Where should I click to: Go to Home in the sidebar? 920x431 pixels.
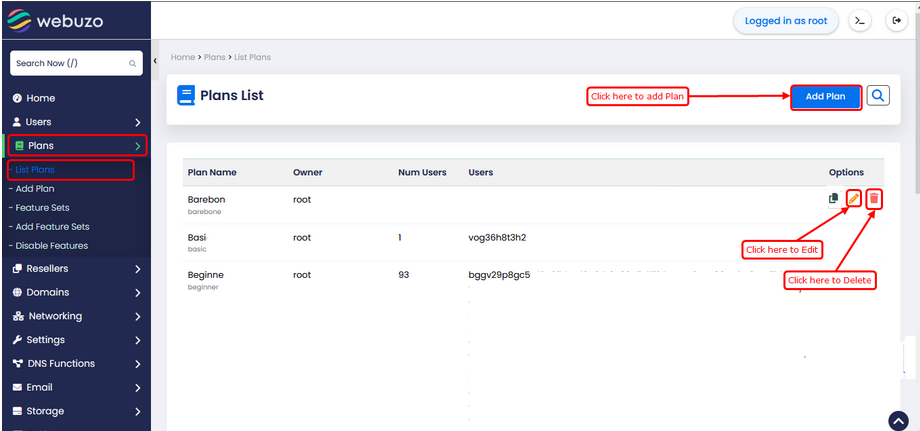(x=40, y=98)
